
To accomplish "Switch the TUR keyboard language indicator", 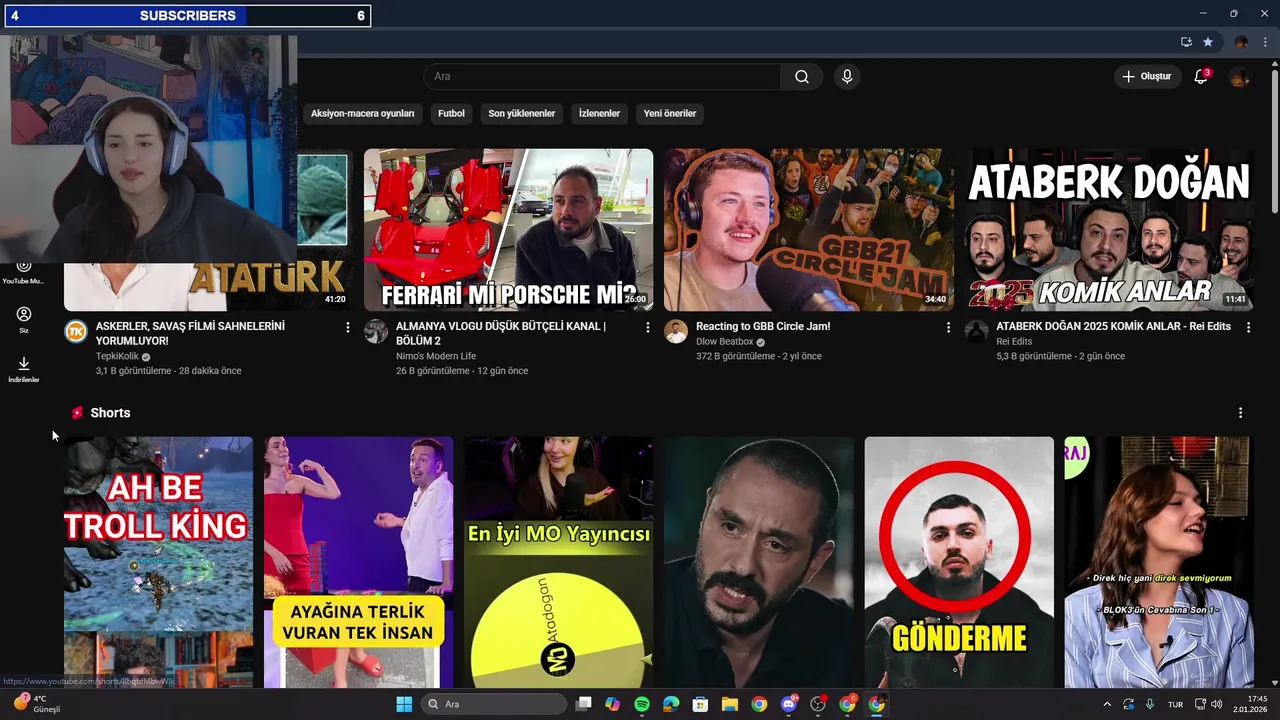I will point(1176,704).
